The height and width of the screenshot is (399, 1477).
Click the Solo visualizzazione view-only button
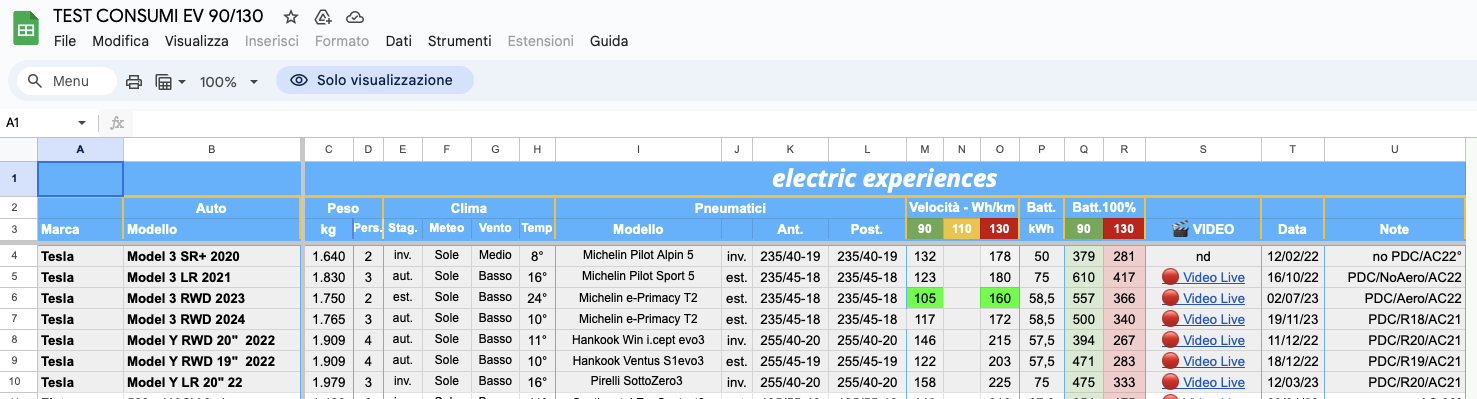tap(374, 80)
